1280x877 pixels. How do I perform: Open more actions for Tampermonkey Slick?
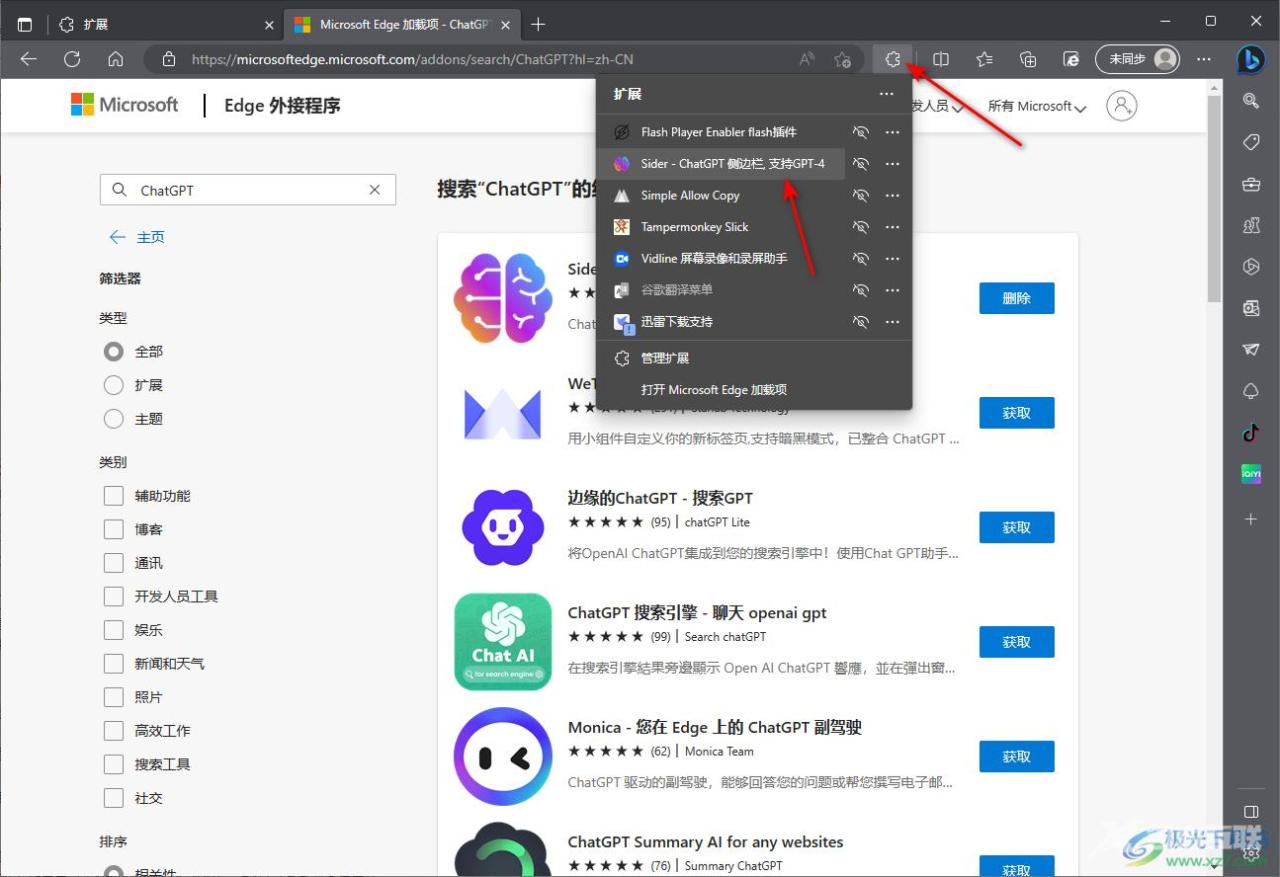click(892, 227)
